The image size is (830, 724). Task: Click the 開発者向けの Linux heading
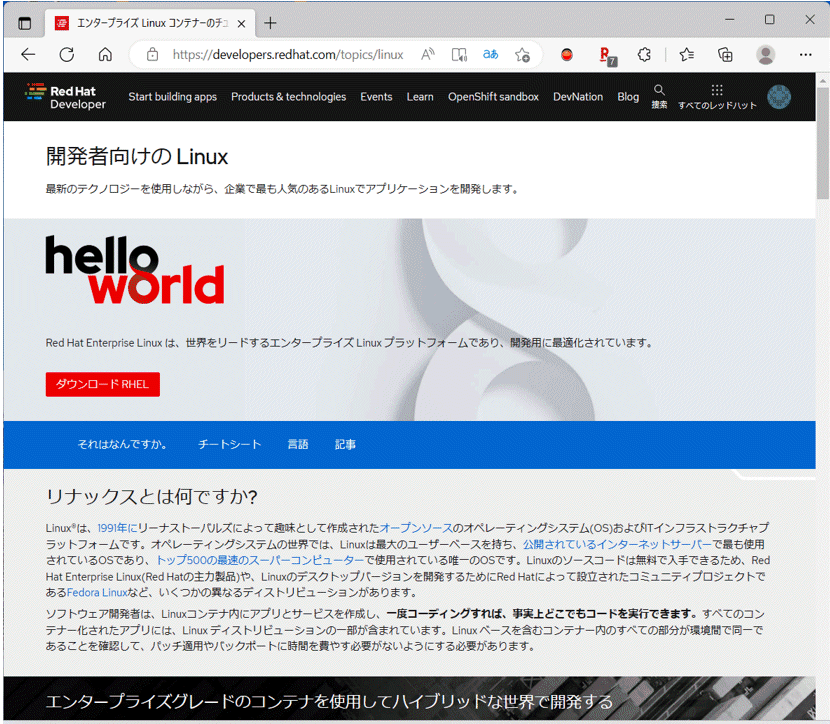click(x=137, y=157)
